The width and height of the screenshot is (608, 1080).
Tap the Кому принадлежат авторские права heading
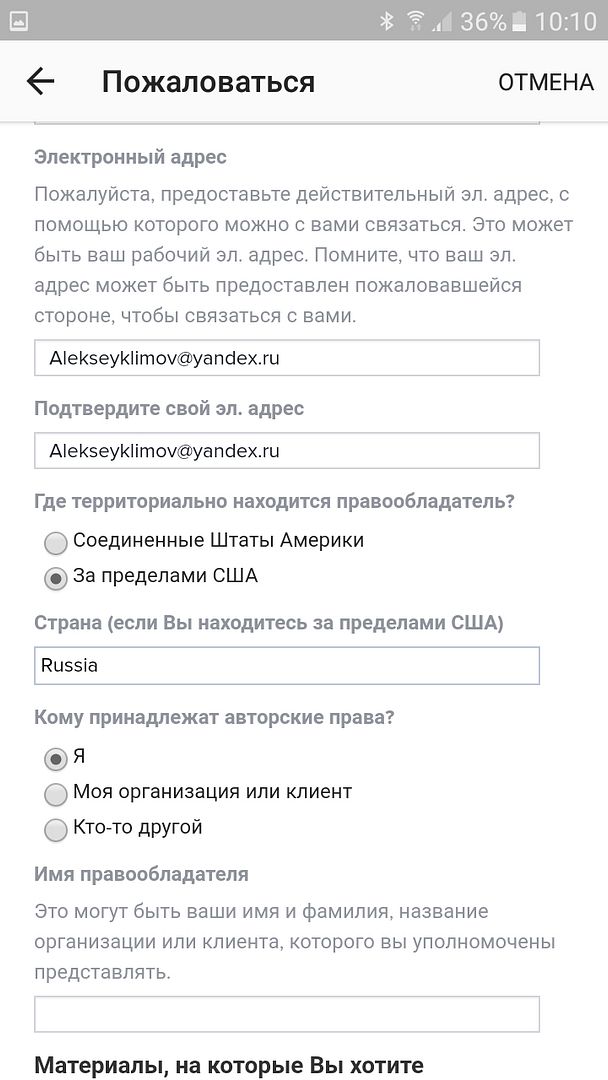click(x=214, y=717)
